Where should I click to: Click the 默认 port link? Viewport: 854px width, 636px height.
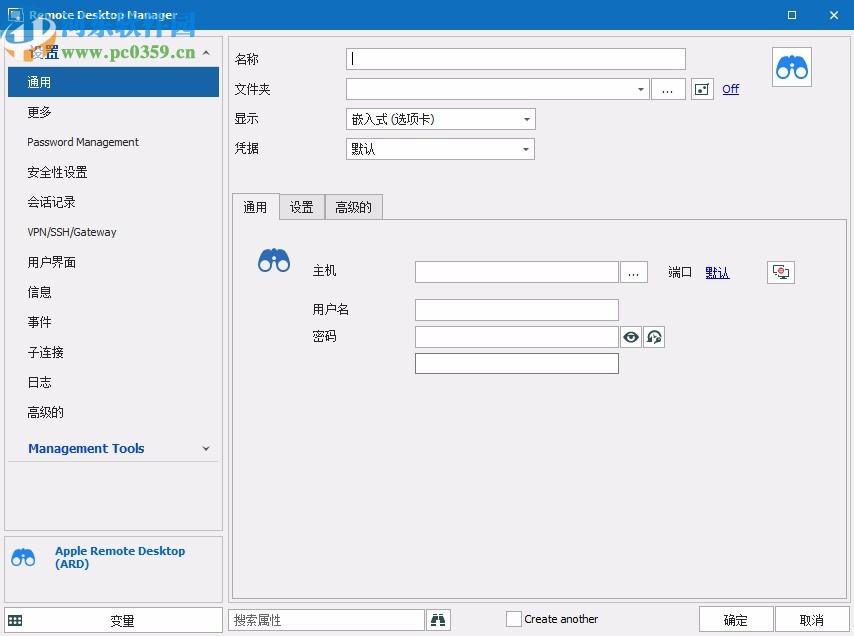click(717, 271)
